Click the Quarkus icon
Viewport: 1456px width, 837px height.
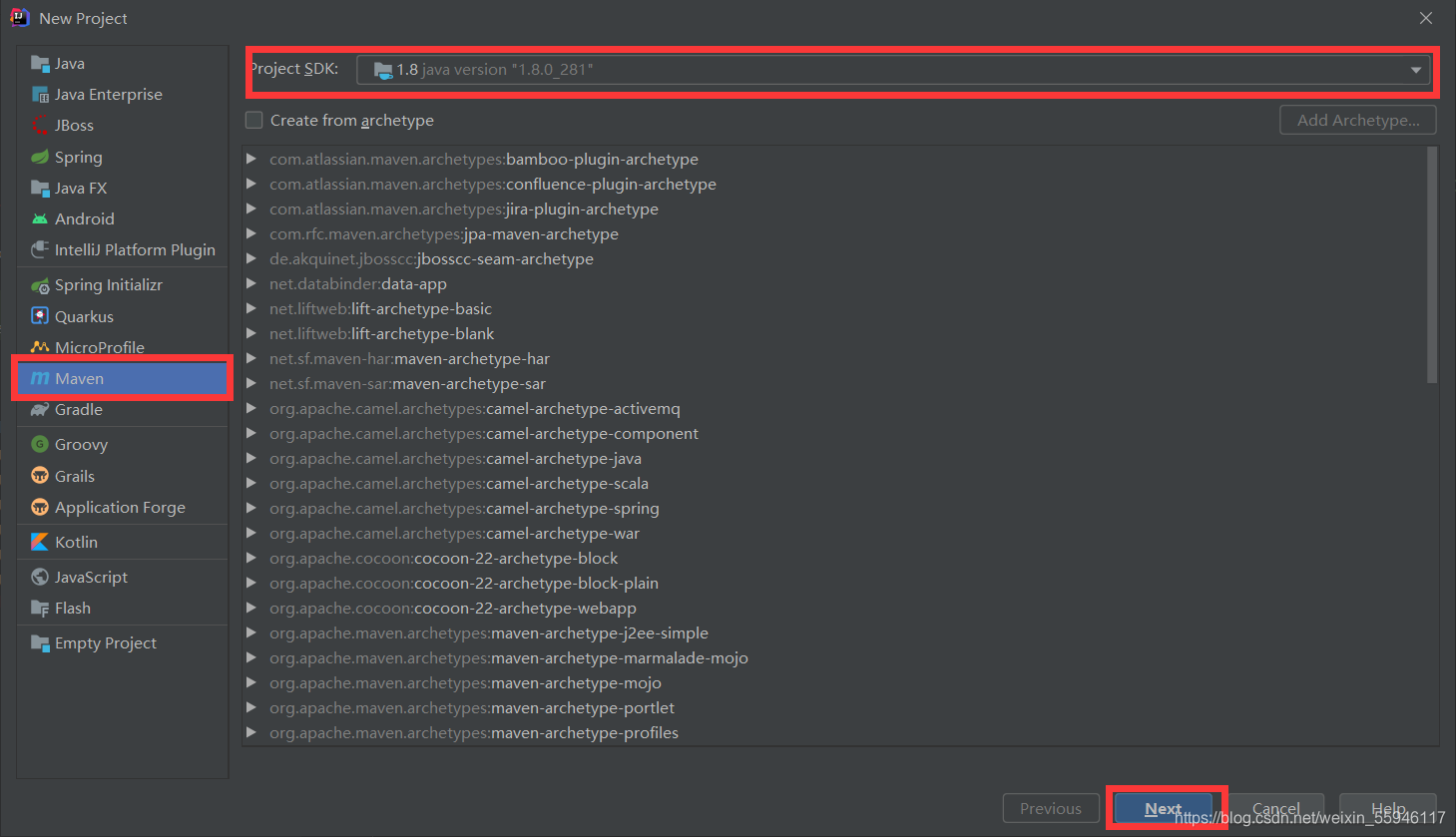click(40, 316)
